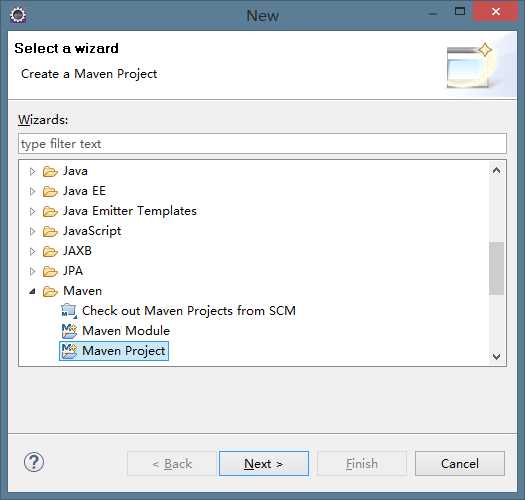
Task: Click the Cancel button
Action: [460, 463]
